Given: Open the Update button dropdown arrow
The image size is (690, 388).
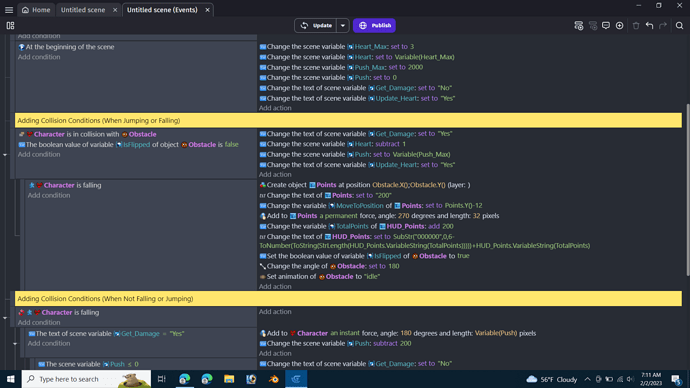Looking at the screenshot, I should (343, 26).
